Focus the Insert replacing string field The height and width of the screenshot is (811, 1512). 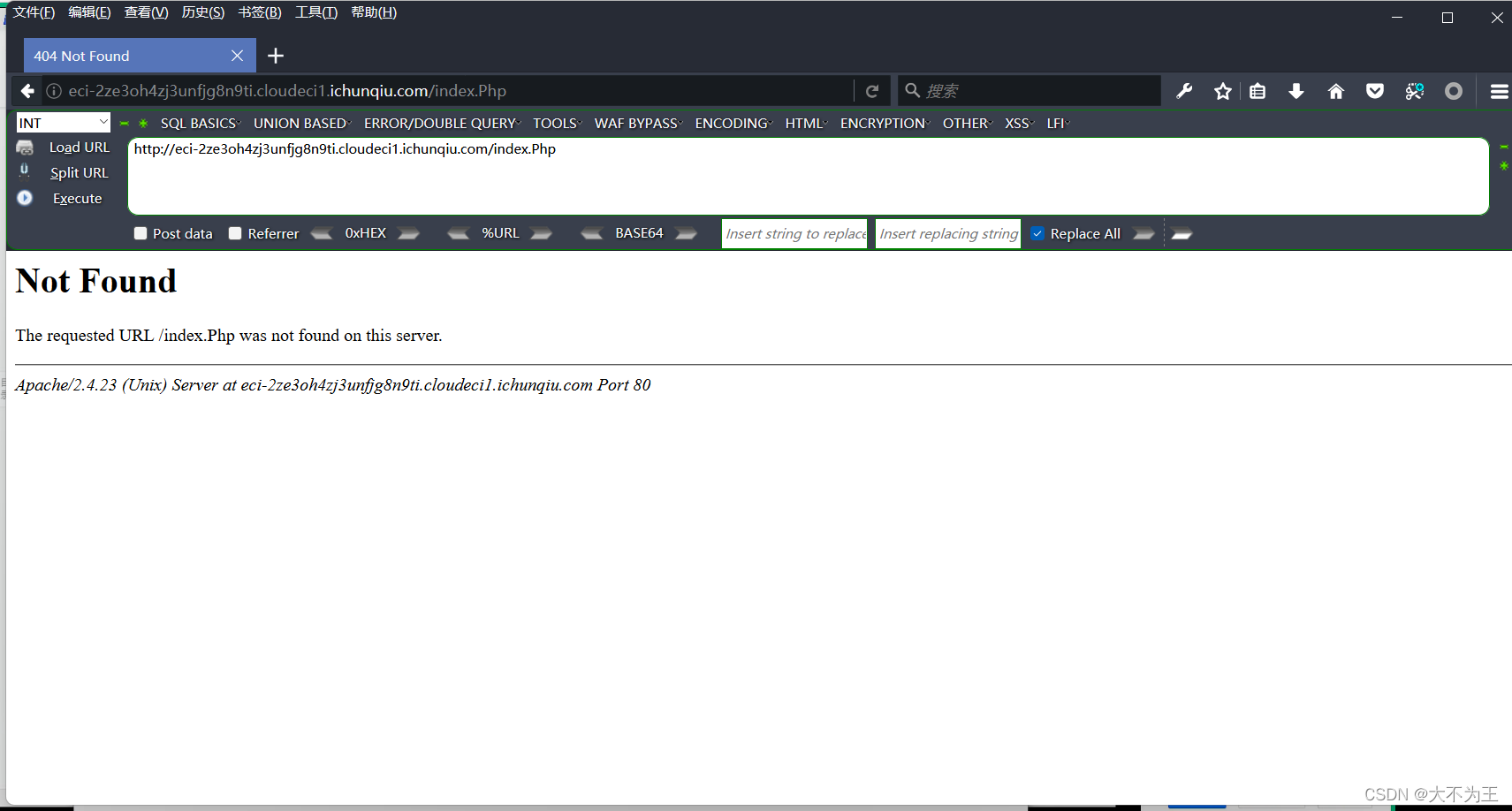pos(948,233)
